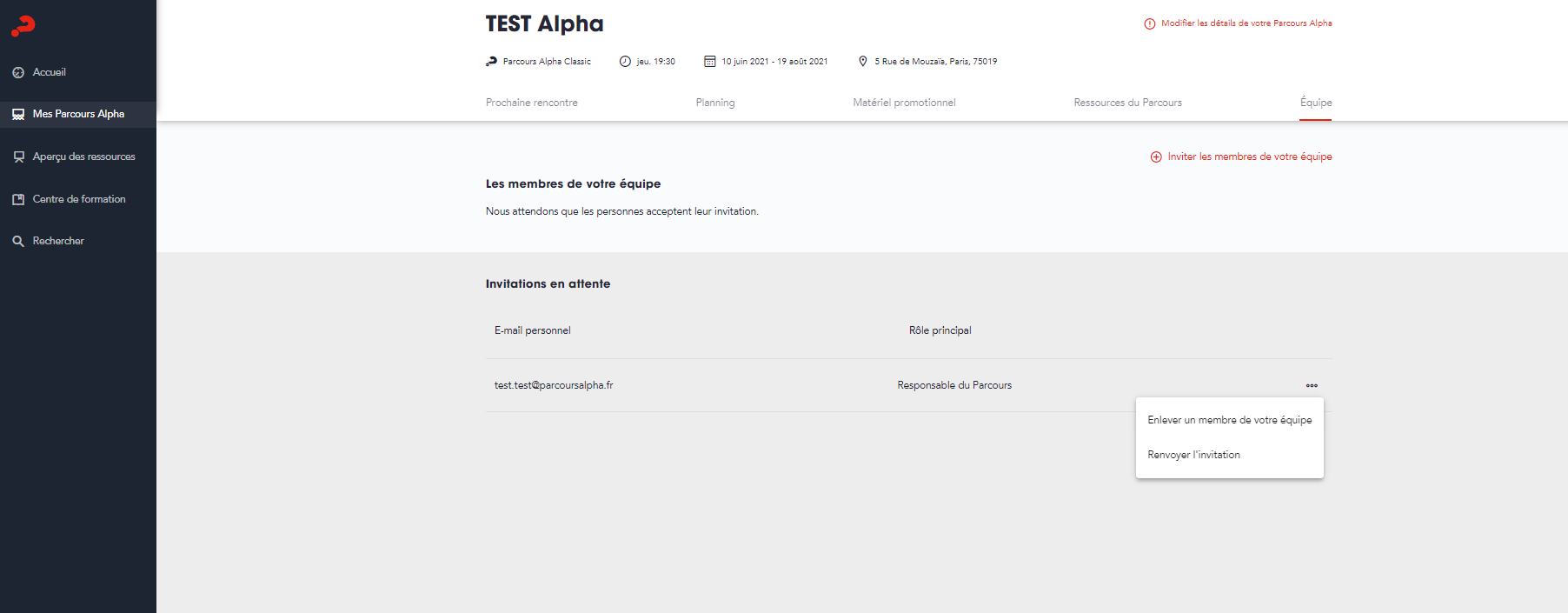Image resolution: width=1568 pixels, height=613 pixels.
Task: Switch to the Prochaine rencontre tab
Action: point(532,103)
